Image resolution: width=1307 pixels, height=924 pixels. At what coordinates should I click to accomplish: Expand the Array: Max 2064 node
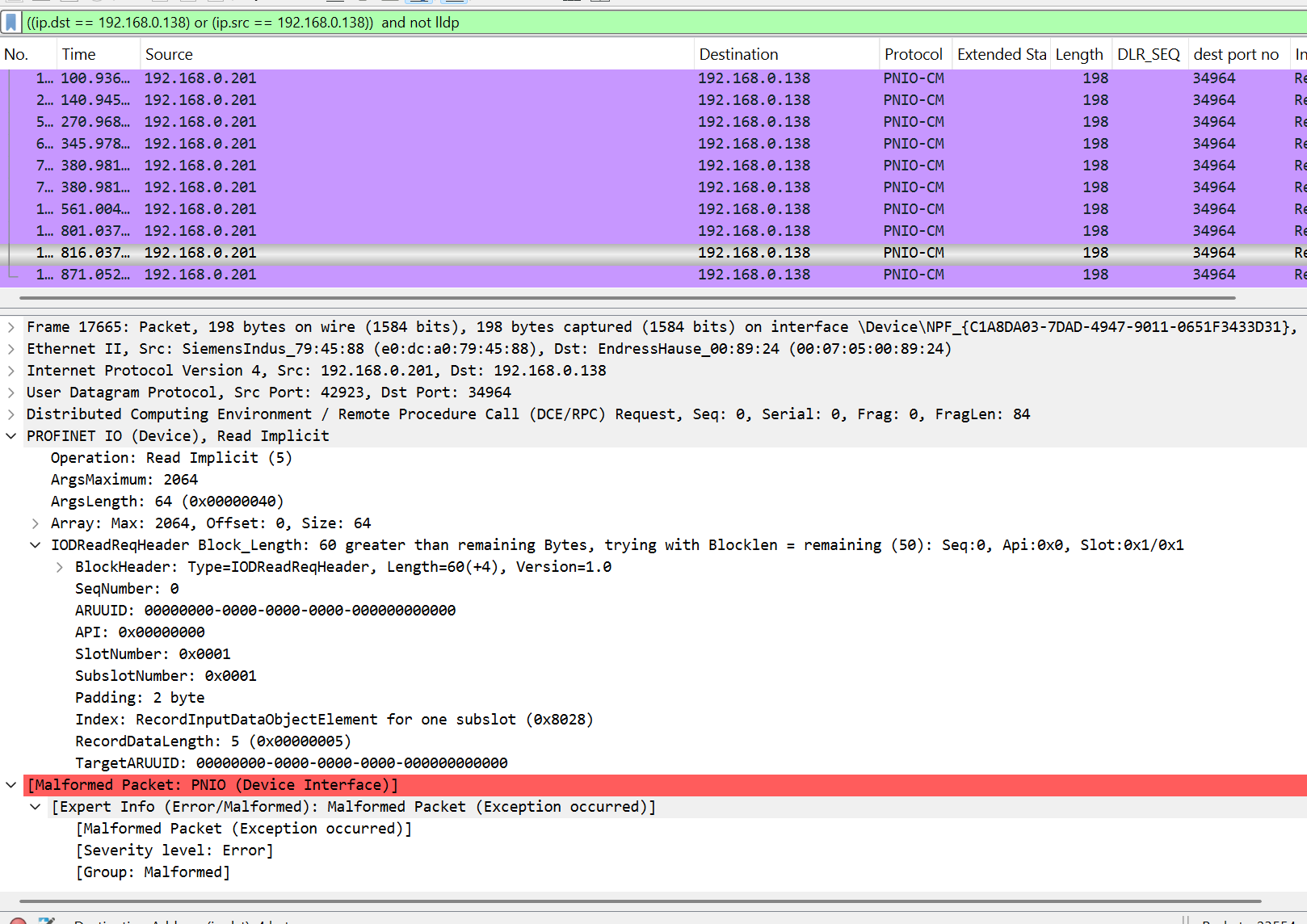tap(36, 523)
